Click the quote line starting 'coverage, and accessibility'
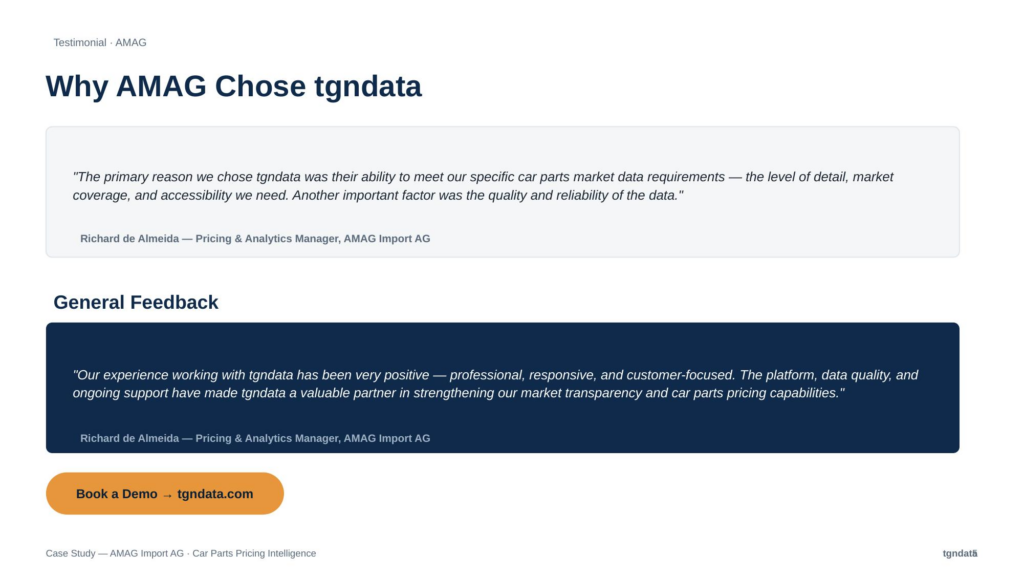The width and height of the screenshot is (1024, 576). point(378,195)
